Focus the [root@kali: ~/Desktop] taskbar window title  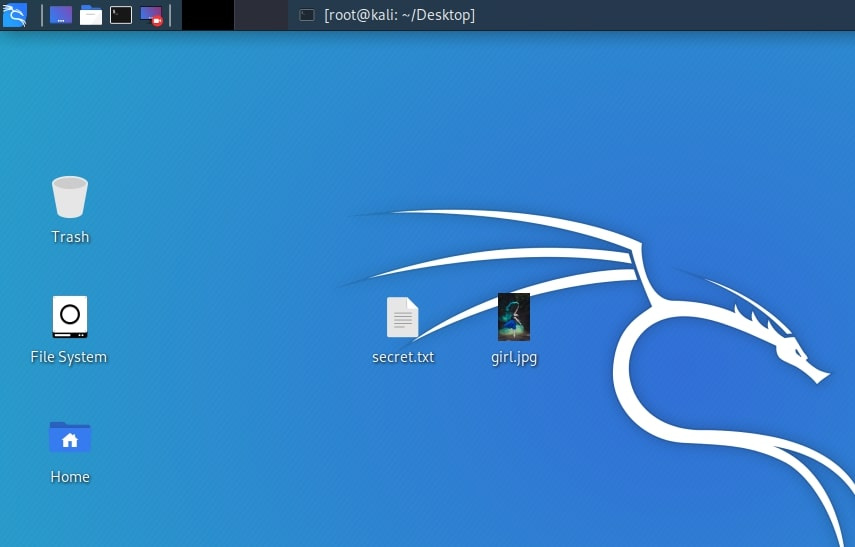[x=399, y=15]
